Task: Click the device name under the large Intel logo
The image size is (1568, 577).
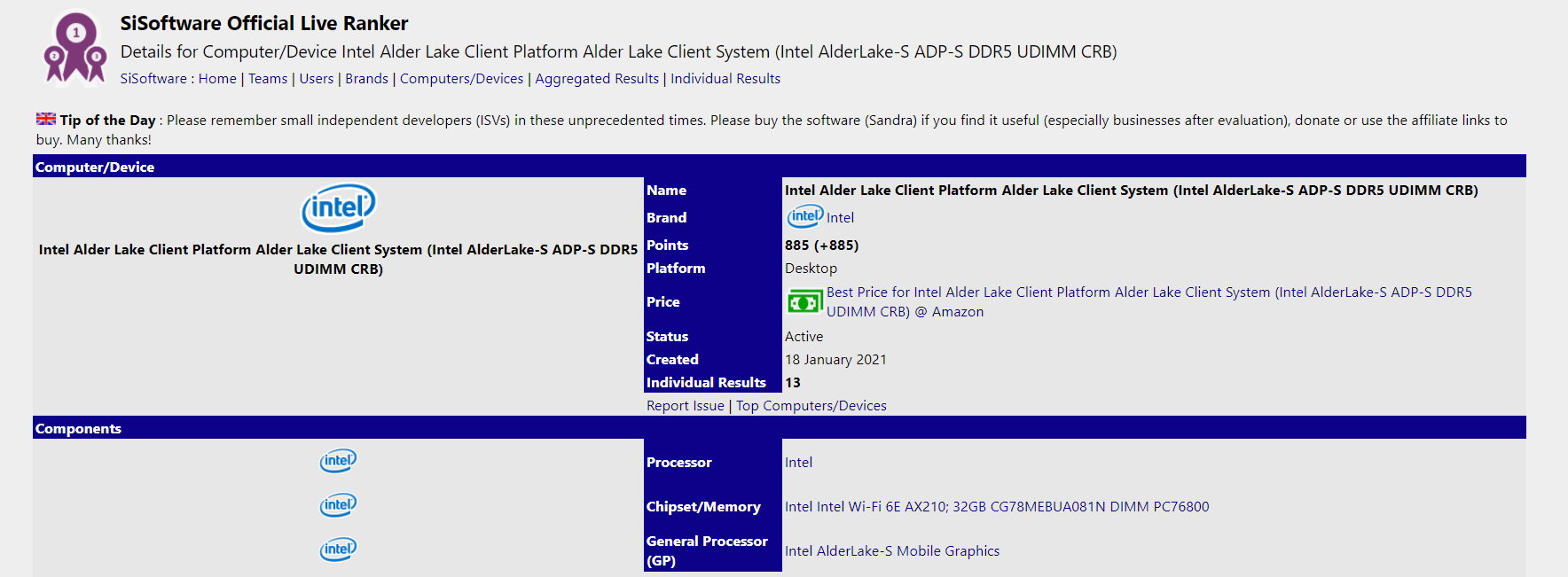Action: click(338, 260)
